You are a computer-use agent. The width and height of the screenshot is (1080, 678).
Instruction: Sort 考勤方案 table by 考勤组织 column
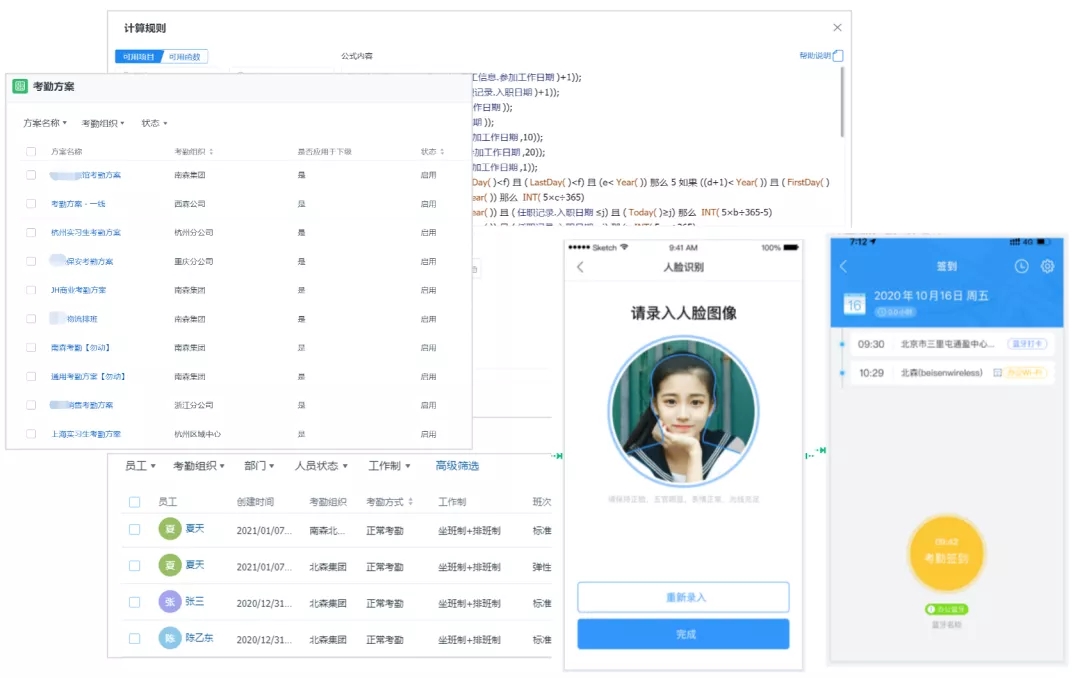pyautogui.click(x=211, y=152)
